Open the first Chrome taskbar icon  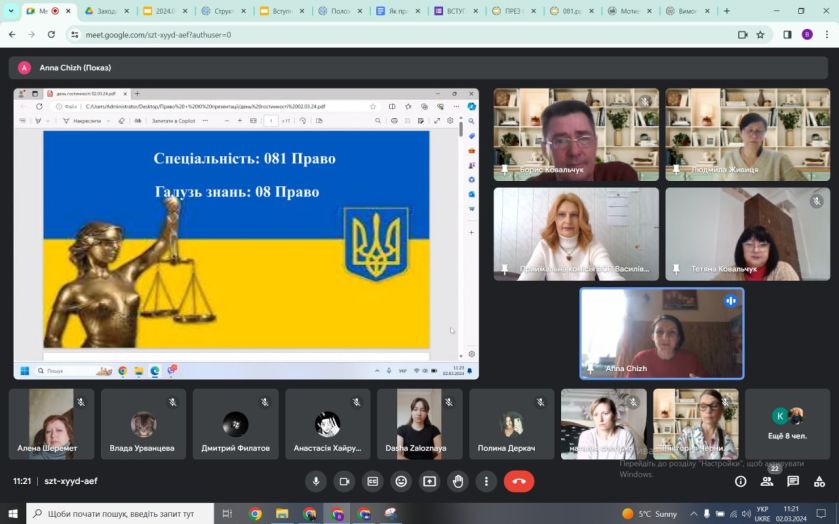pos(255,514)
